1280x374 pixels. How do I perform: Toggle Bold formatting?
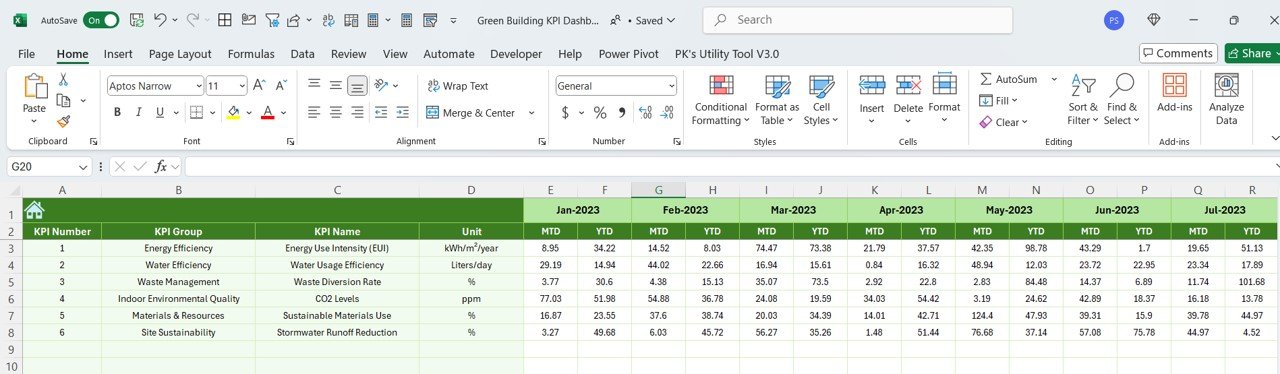(x=117, y=112)
